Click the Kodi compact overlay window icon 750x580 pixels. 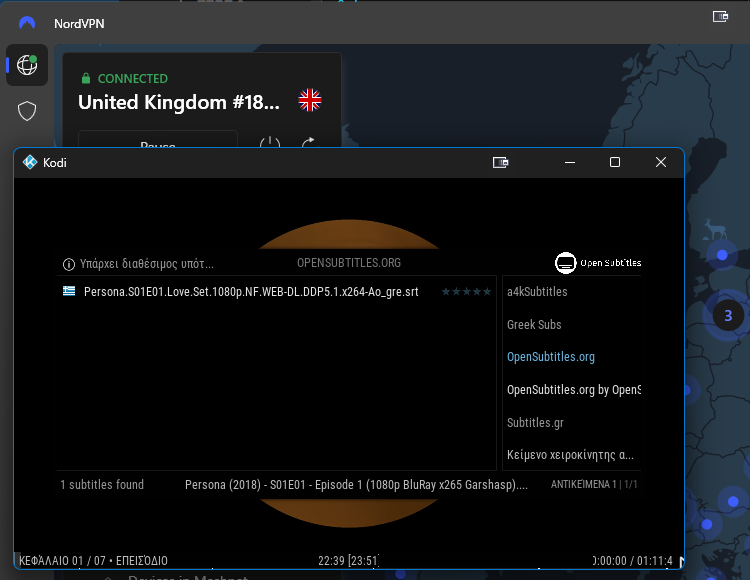[500, 163]
